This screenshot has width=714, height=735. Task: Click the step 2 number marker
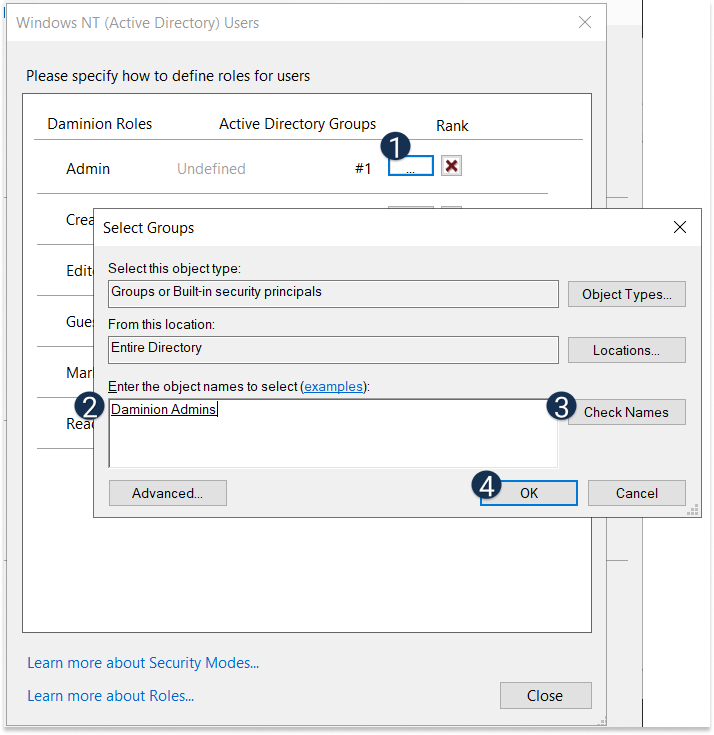91,406
